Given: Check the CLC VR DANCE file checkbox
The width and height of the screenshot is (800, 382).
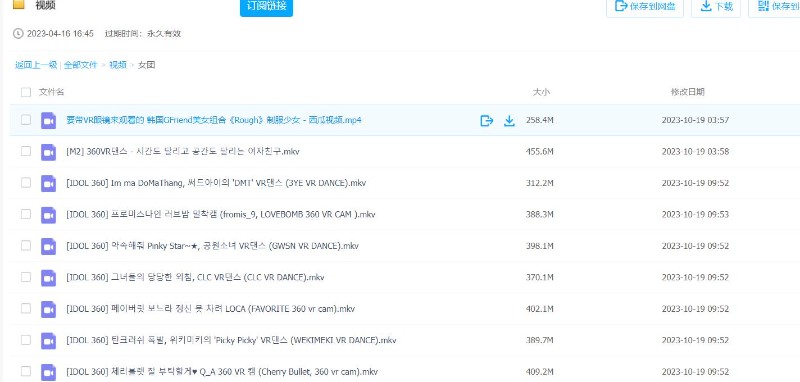Looking at the screenshot, I should pos(26,277).
